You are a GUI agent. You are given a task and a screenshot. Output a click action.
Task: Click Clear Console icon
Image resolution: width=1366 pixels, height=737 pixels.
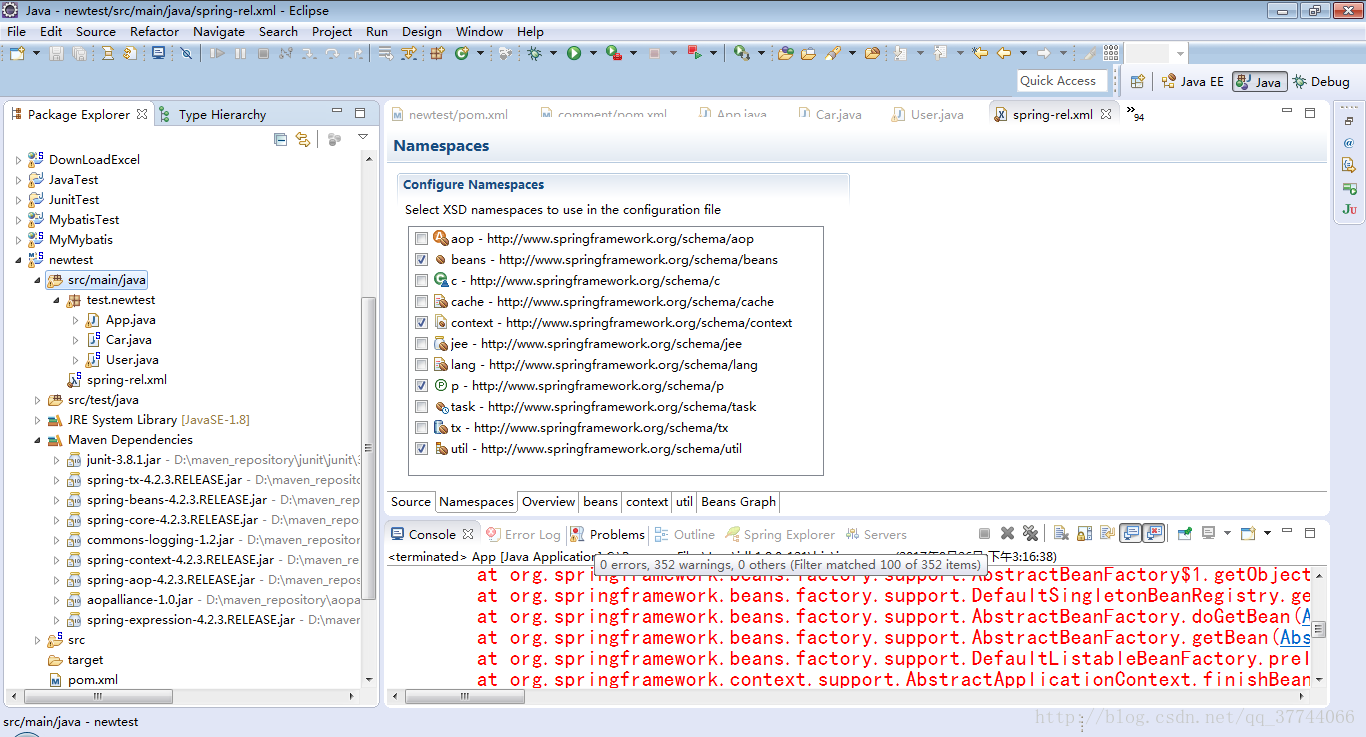1061,533
